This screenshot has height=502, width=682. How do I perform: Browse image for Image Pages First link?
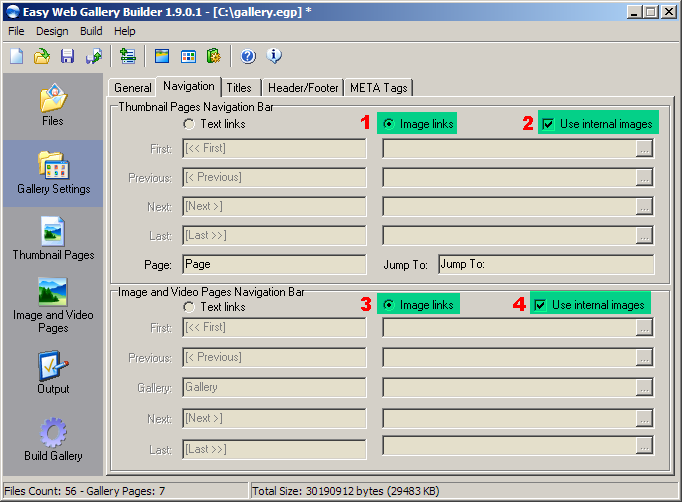tap(644, 328)
